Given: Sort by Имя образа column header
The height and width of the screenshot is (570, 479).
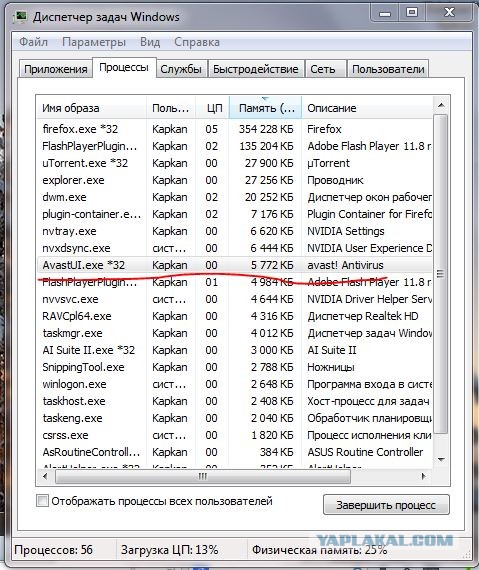Looking at the screenshot, I should pos(92,108).
